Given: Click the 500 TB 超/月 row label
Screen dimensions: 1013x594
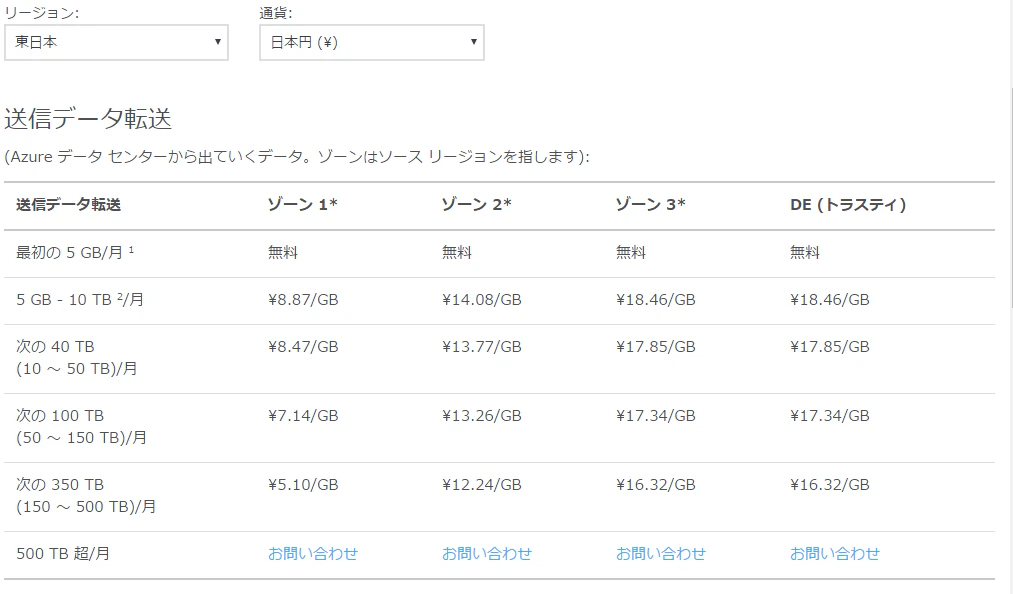Looking at the screenshot, I should coord(63,554).
